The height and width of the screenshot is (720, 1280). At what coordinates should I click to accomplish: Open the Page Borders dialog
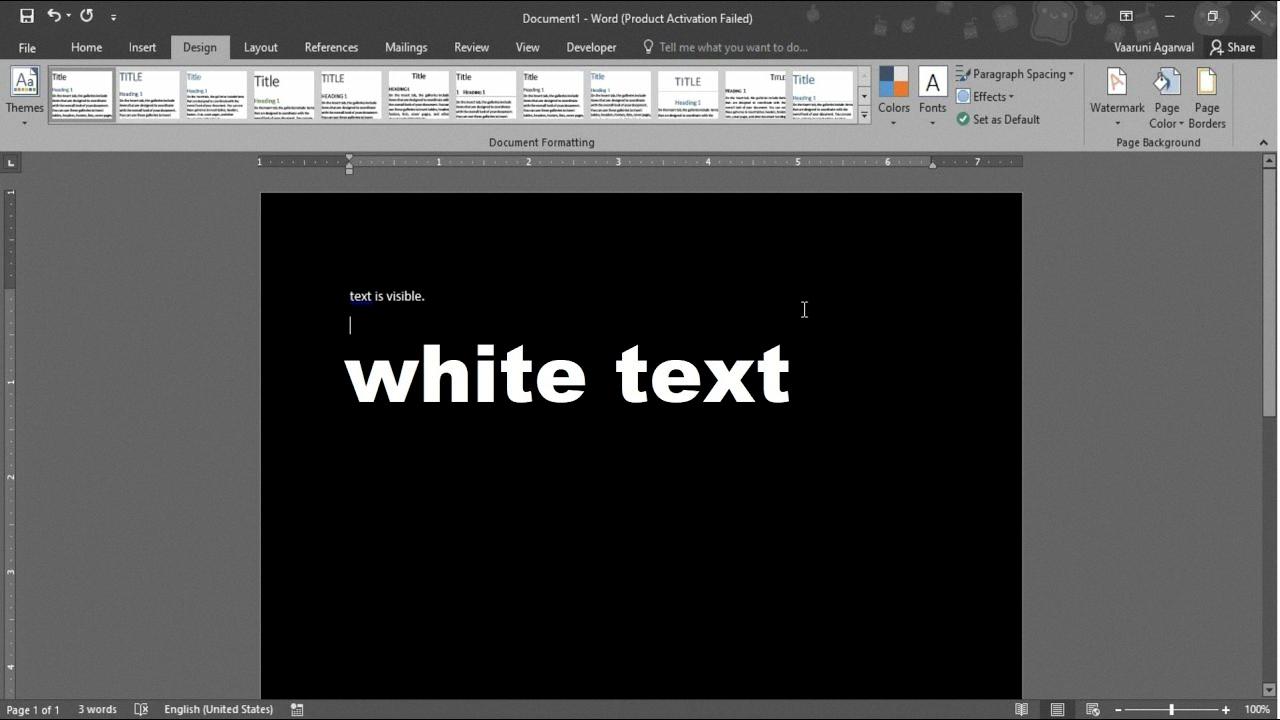1206,98
